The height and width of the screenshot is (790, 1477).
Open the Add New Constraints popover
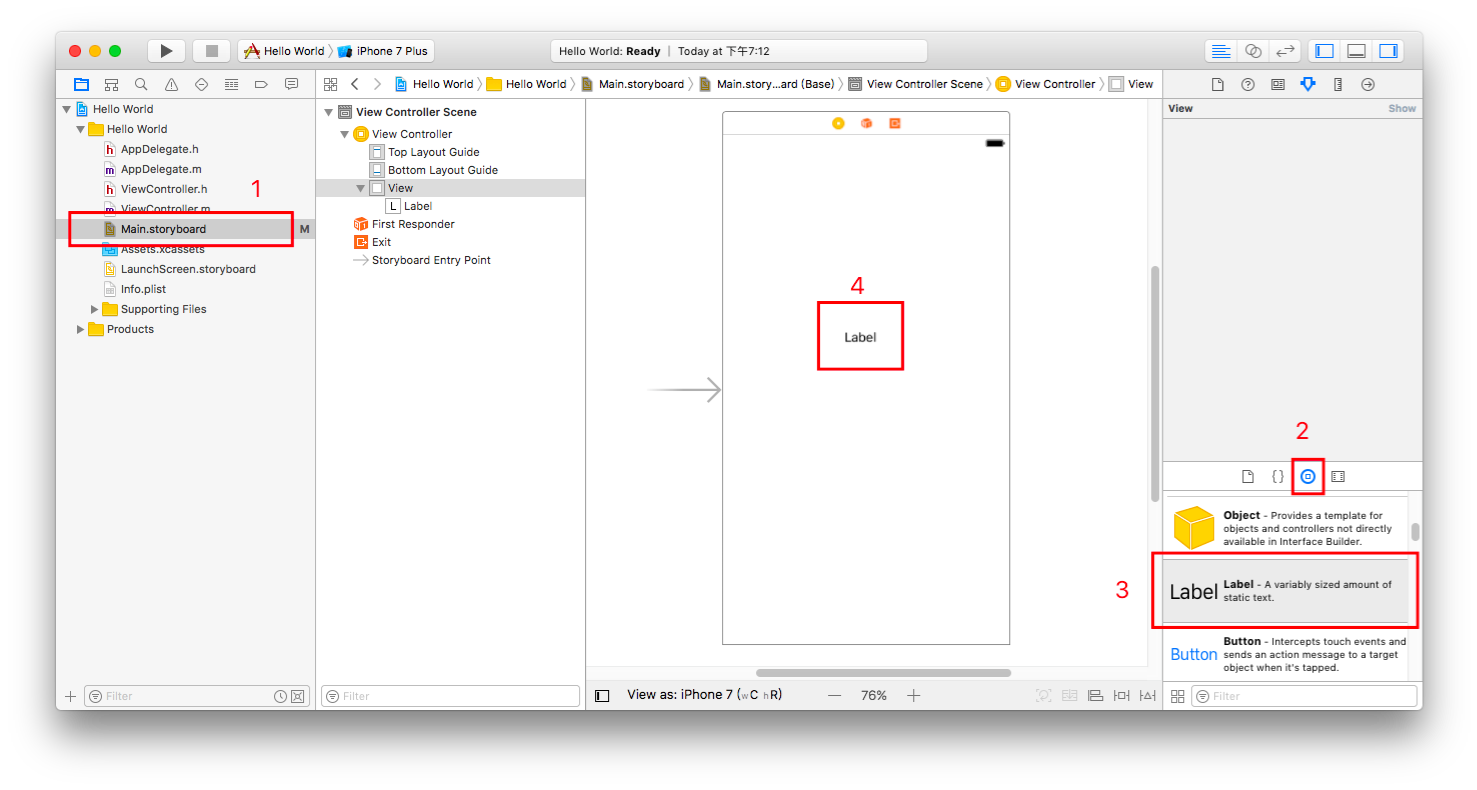click(x=1121, y=695)
